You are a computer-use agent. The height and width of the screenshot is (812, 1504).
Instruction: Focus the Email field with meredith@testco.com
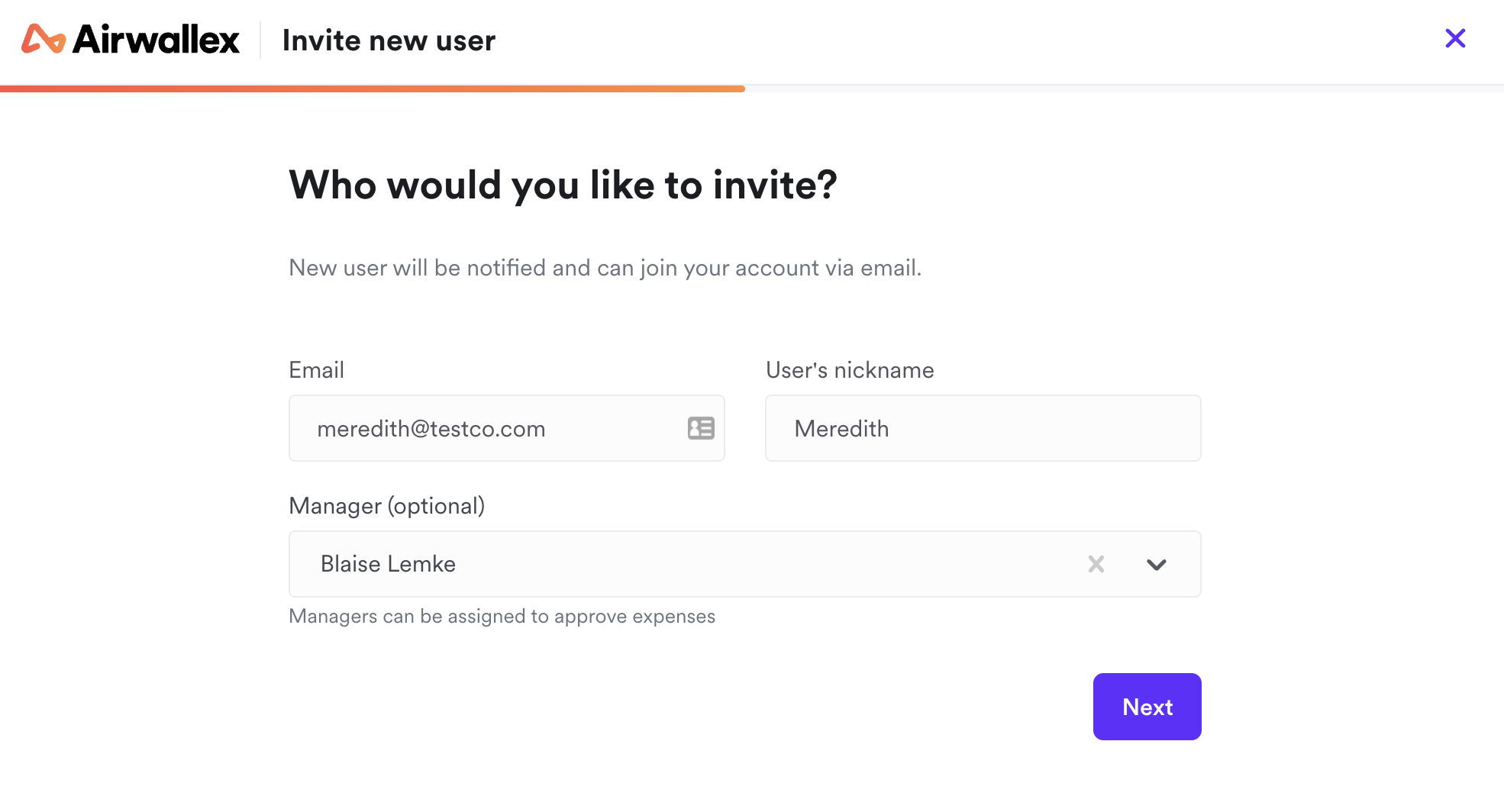pos(507,428)
